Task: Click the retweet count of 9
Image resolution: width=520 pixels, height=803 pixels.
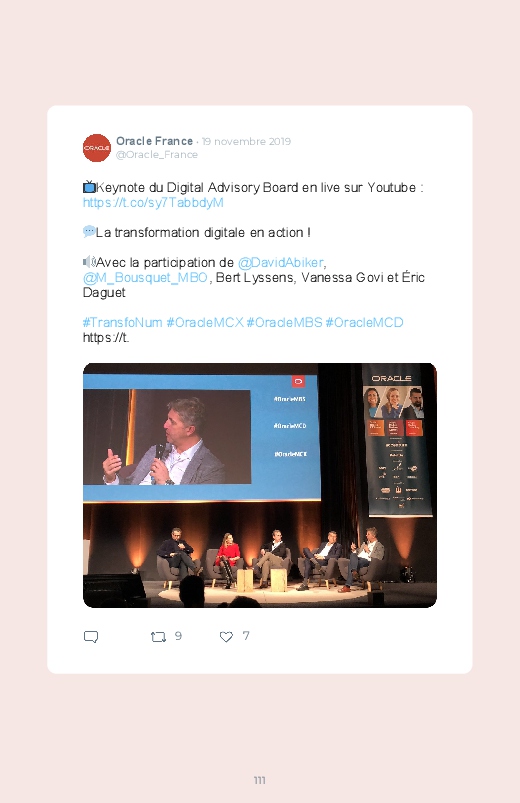Action: (x=178, y=636)
